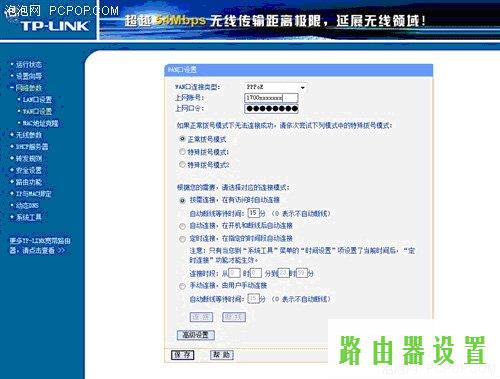Click the 保存 button
The width and height of the screenshot is (500, 379).
[182, 355]
